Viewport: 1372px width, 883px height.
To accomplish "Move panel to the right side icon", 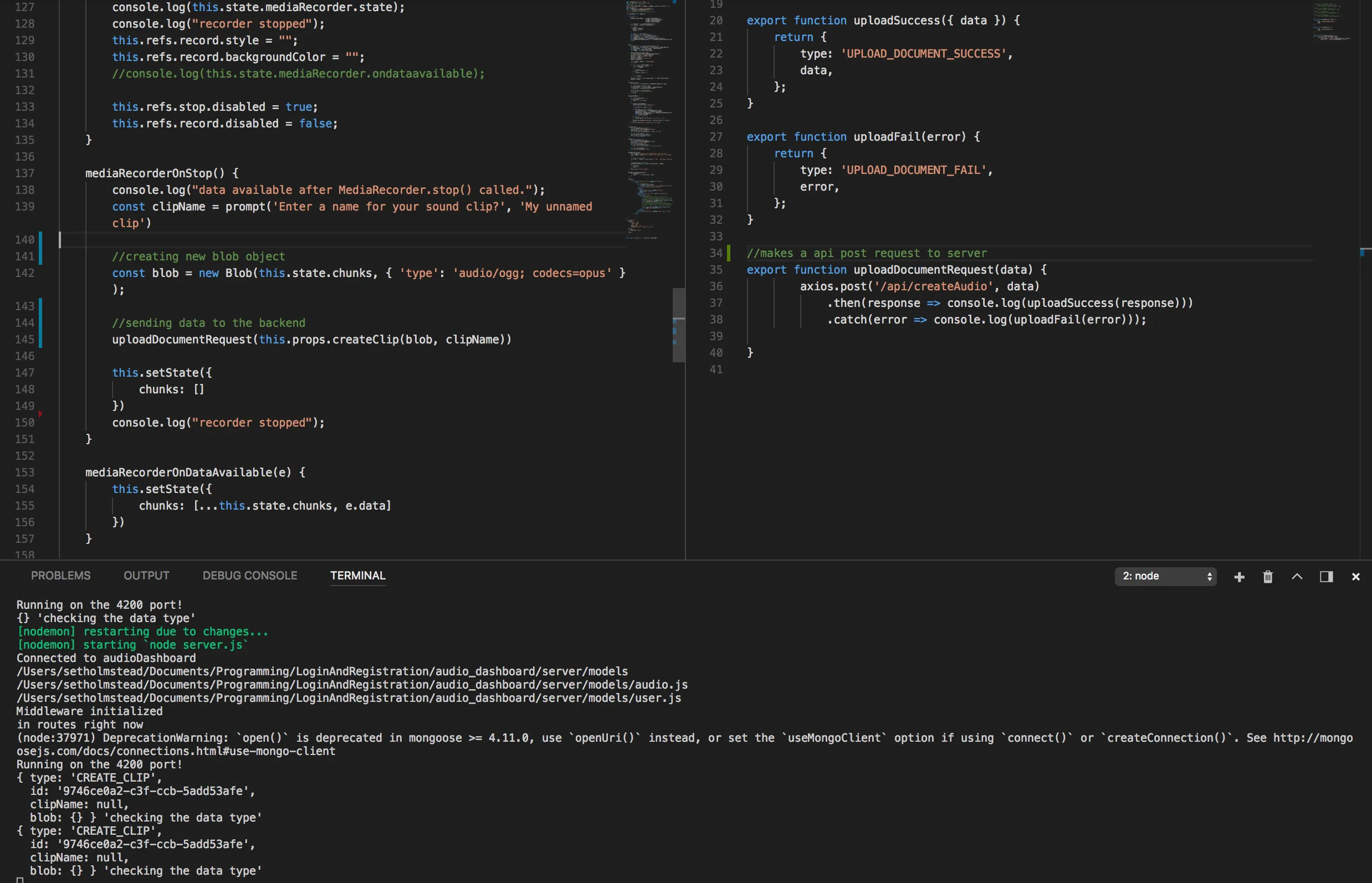I will (x=1326, y=577).
